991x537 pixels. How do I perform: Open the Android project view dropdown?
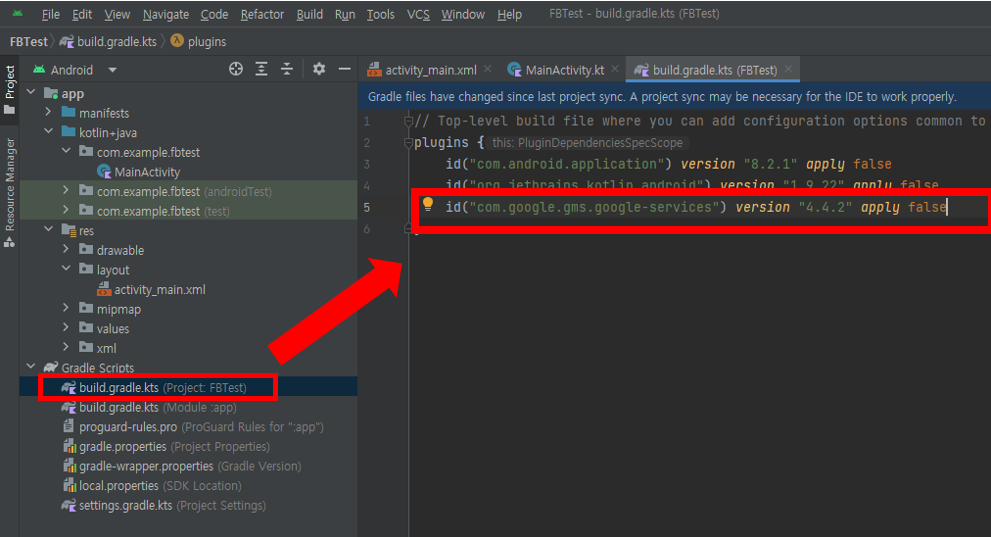coord(75,69)
